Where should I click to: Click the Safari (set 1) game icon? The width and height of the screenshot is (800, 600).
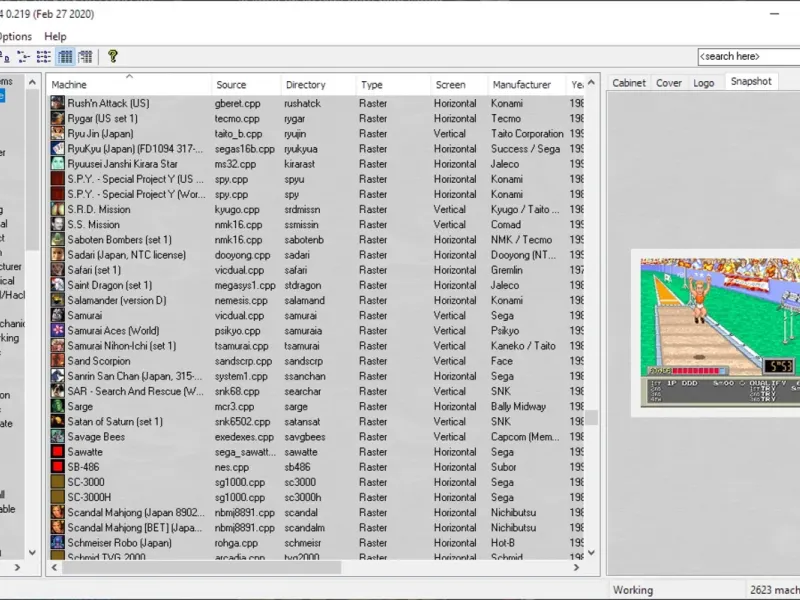point(58,270)
